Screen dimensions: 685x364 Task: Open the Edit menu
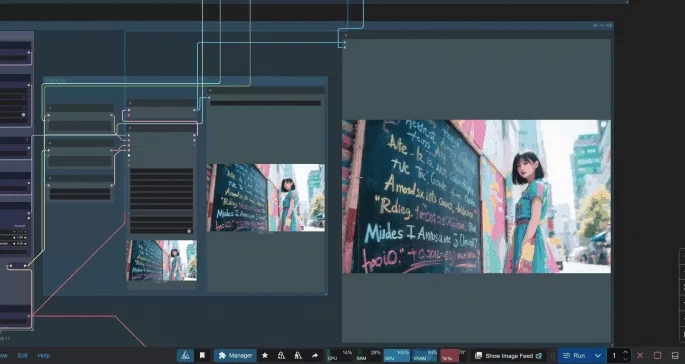pos(23,356)
